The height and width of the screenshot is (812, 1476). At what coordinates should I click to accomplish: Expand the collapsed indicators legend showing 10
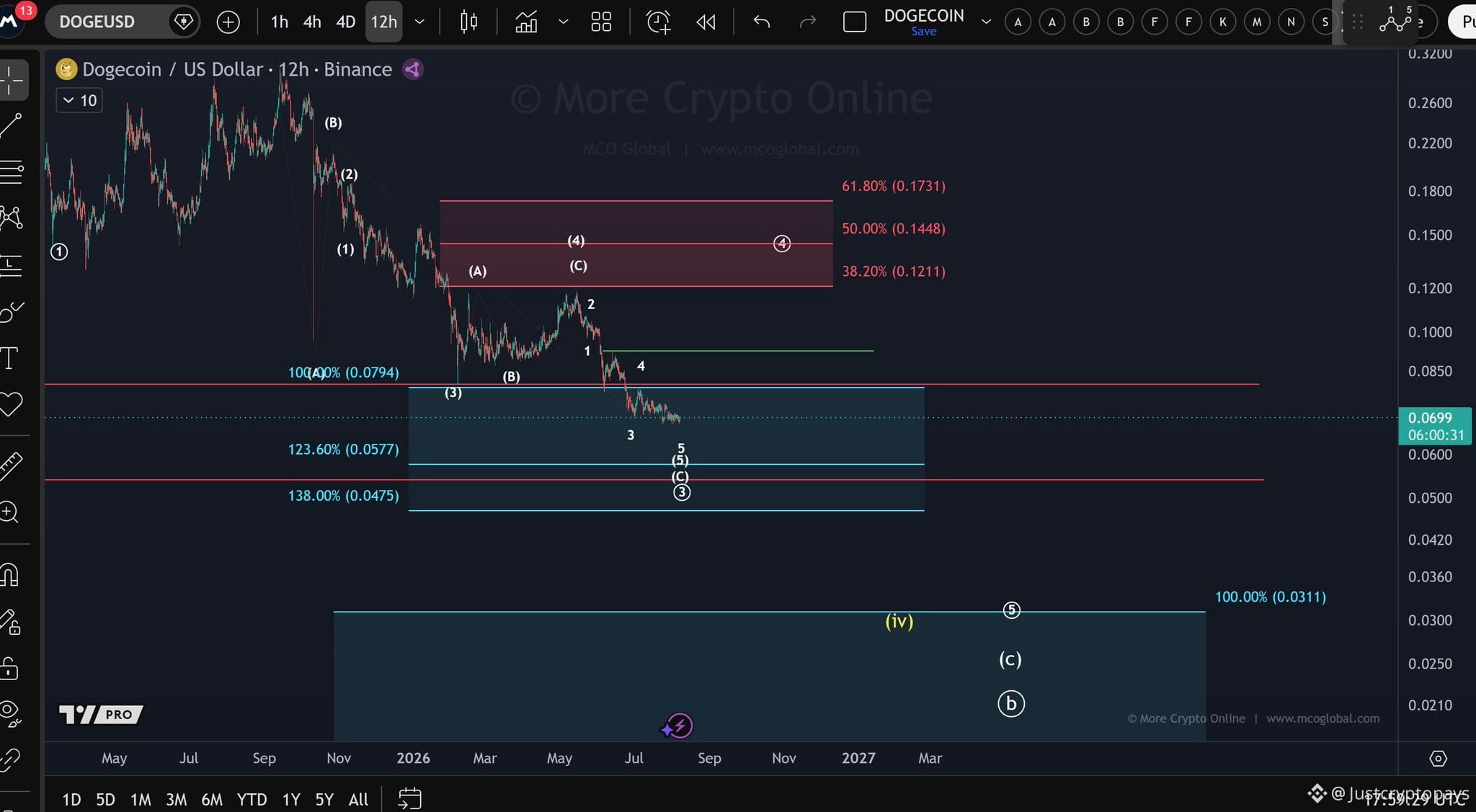[79, 100]
